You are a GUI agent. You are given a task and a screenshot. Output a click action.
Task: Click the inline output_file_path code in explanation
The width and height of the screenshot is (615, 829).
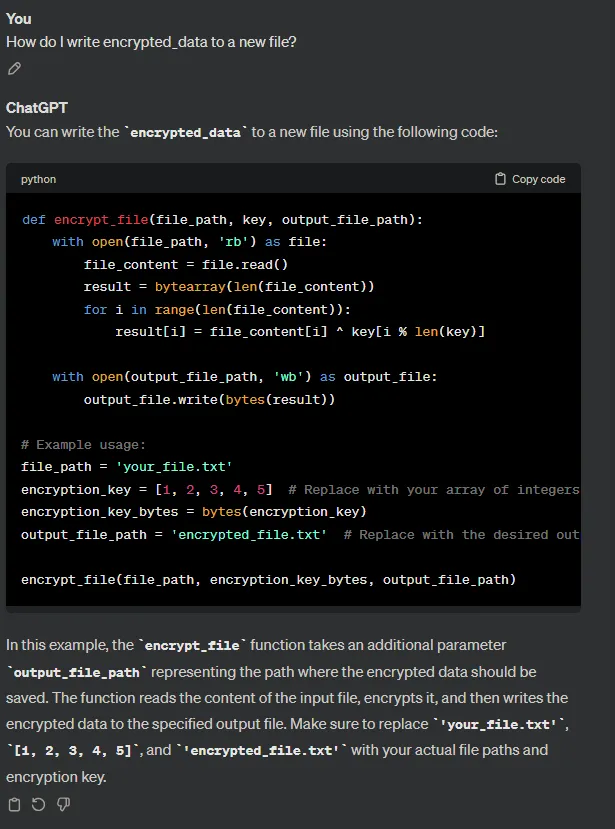pyautogui.click(x=76, y=673)
